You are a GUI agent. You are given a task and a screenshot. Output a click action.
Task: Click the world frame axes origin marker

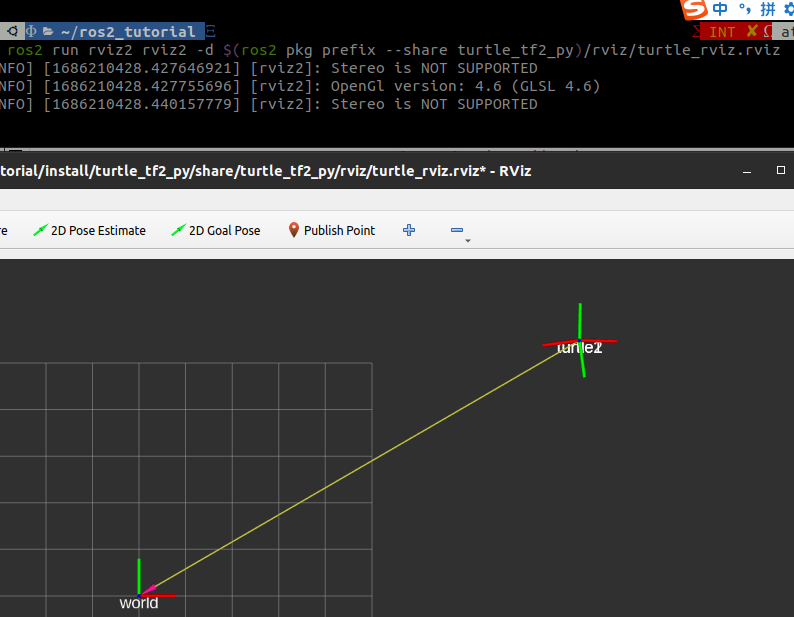(139, 595)
